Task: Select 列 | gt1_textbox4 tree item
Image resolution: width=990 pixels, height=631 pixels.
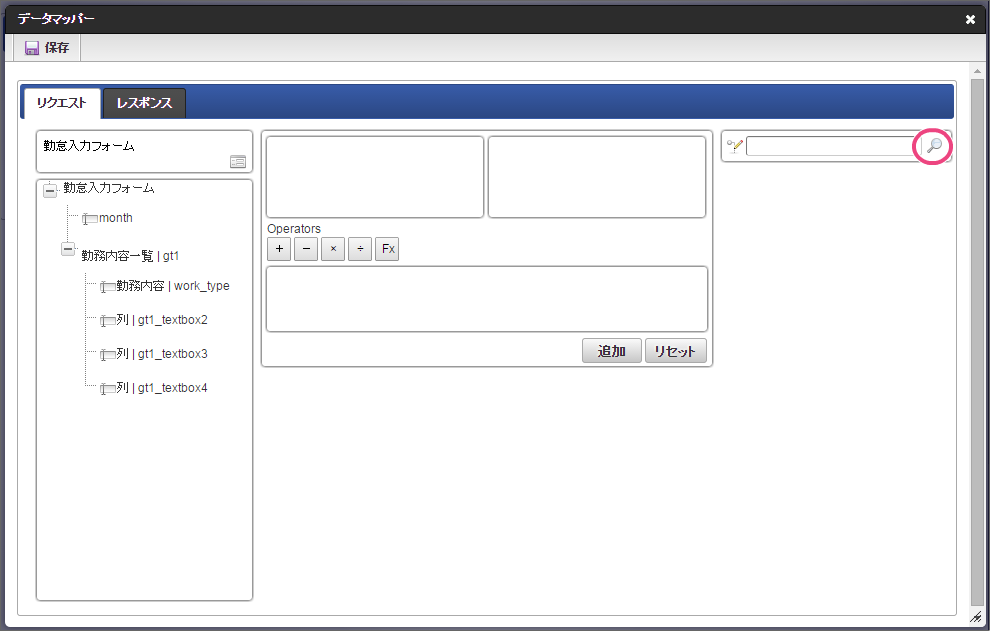Action: pyautogui.click(x=162, y=388)
